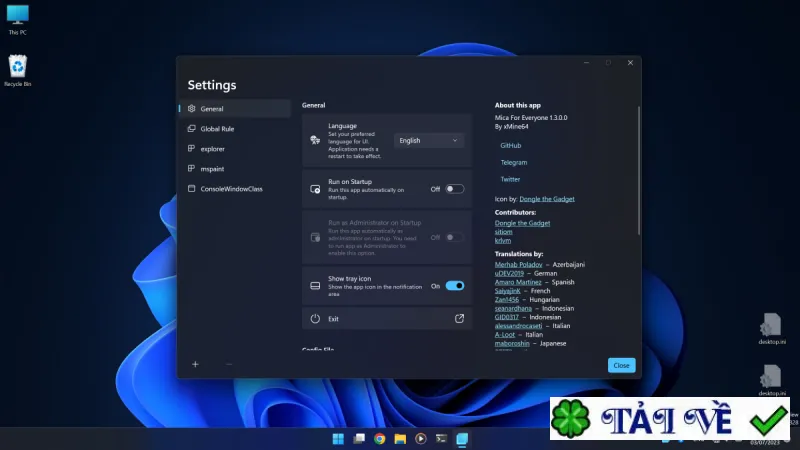Click the Close button
The height and width of the screenshot is (450, 800).
tap(621, 365)
